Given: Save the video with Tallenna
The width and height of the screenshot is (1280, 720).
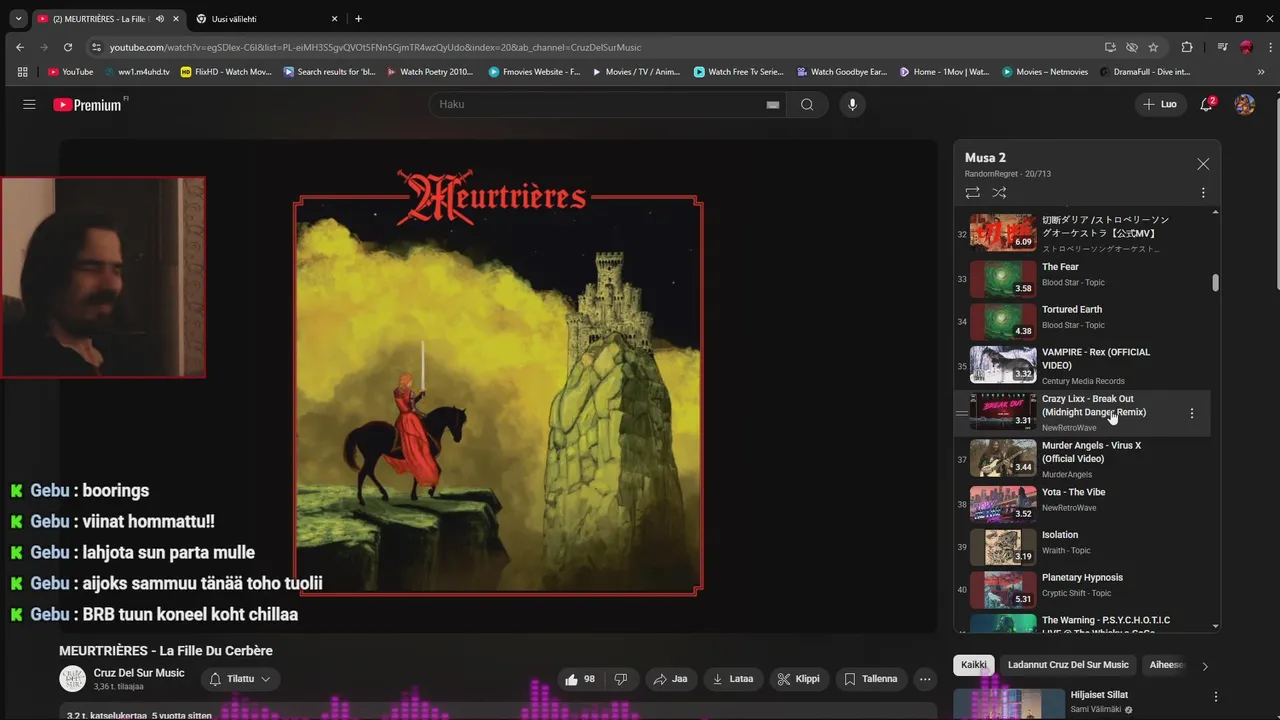Looking at the screenshot, I should click(x=871, y=679).
